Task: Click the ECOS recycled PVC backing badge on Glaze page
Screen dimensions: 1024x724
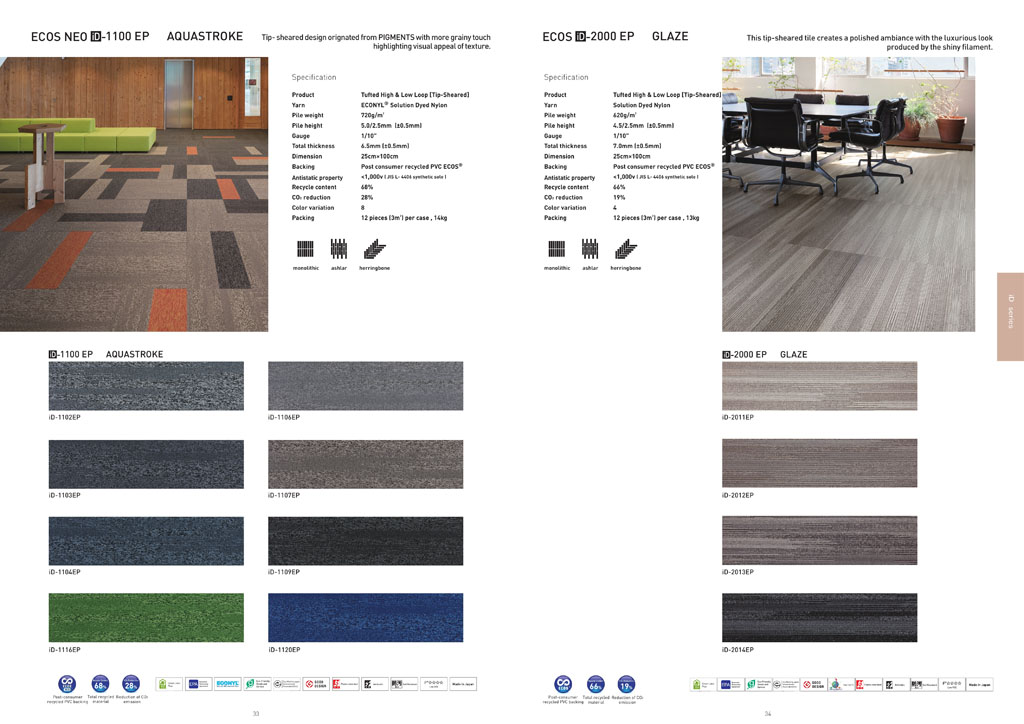Action: (x=563, y=684)
